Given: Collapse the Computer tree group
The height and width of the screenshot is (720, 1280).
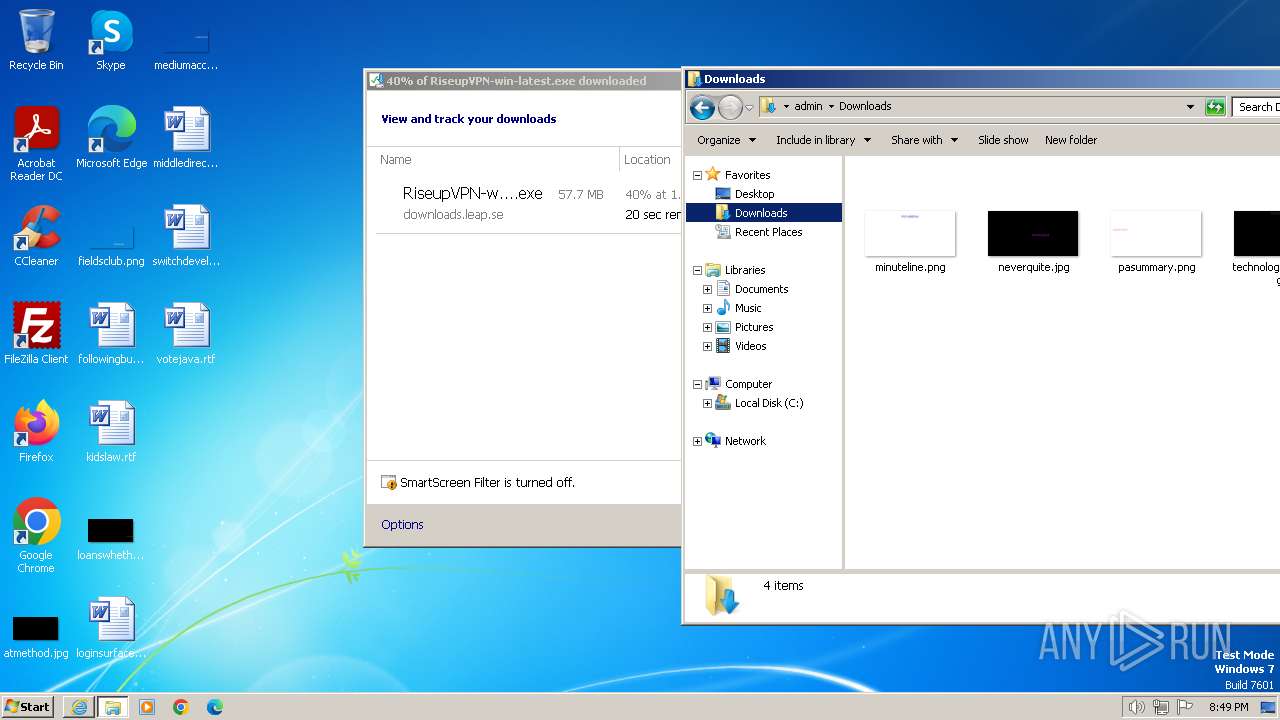Looking at the screenshot, I should coord(697,384).
